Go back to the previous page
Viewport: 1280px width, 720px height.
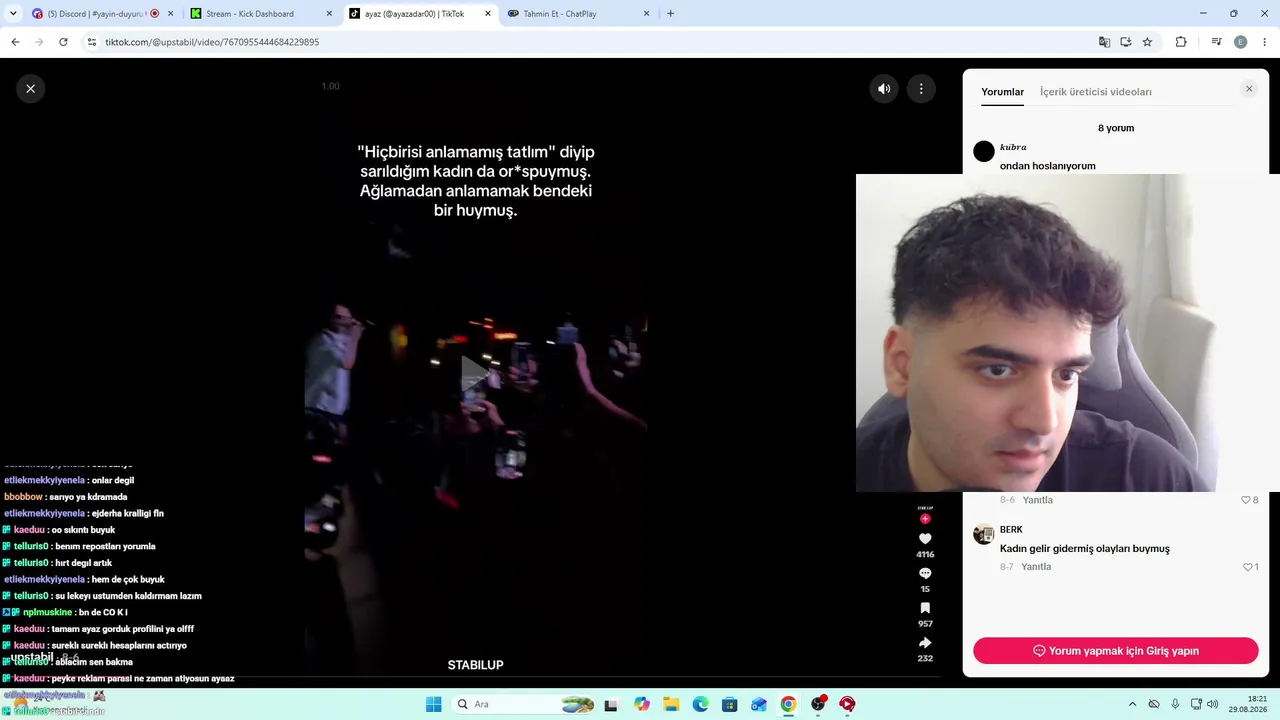point(15,42)
